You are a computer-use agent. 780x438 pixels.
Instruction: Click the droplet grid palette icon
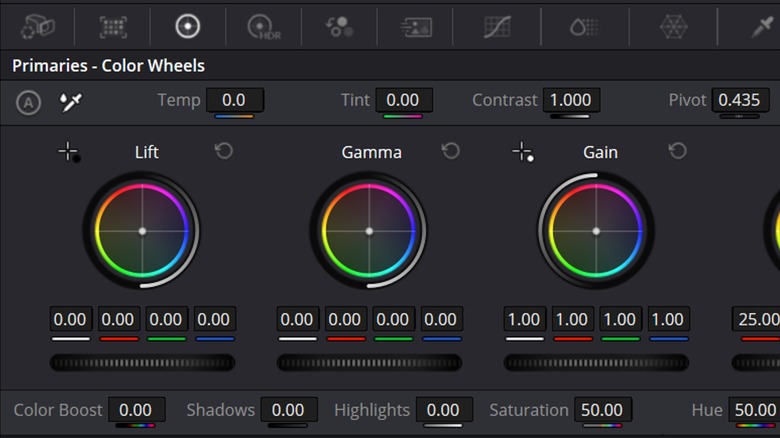tap(583, 27)
